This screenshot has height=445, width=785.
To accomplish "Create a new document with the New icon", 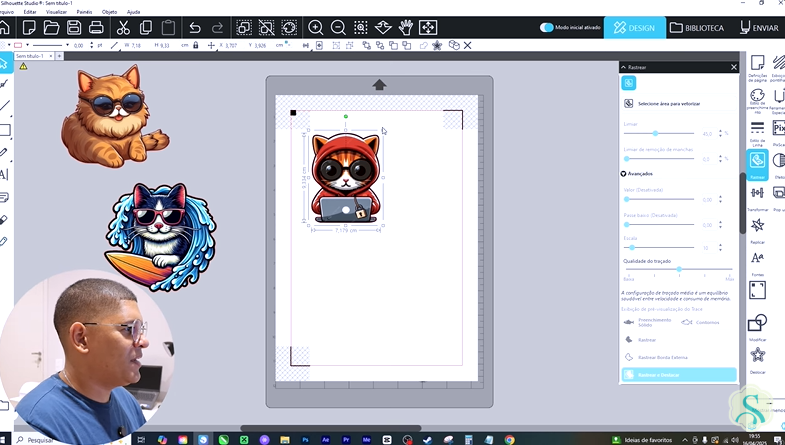I will [x=29, y=28].
